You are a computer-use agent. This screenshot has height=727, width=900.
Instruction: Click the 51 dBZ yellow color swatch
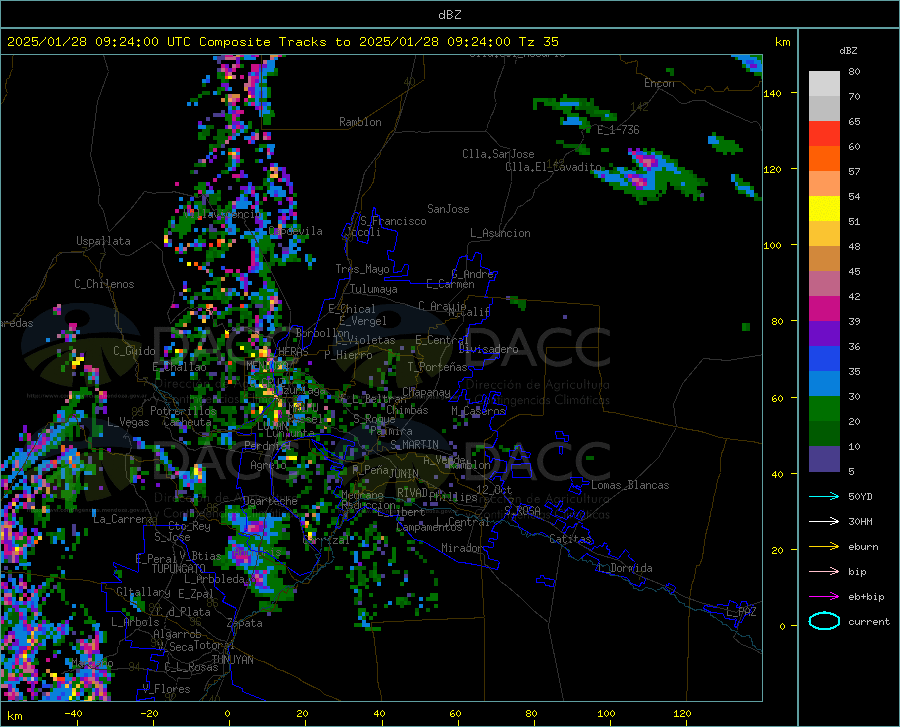click(824, 209)
